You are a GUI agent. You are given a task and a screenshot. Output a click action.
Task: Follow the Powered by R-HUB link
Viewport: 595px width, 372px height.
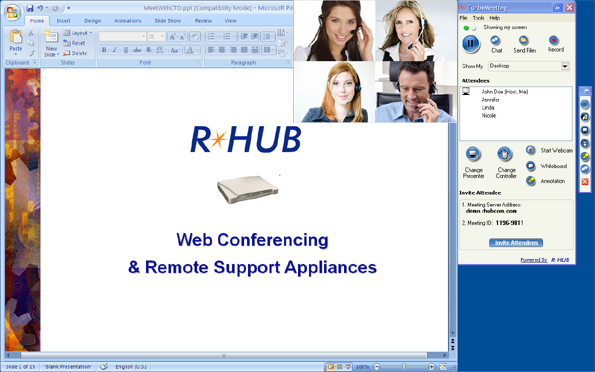coord(545,260)
